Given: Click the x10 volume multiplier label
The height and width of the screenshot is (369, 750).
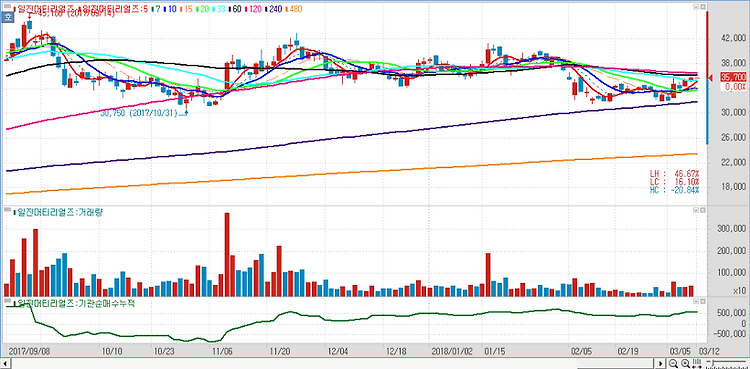Looking at the screenshot, I should coord(739,291).
